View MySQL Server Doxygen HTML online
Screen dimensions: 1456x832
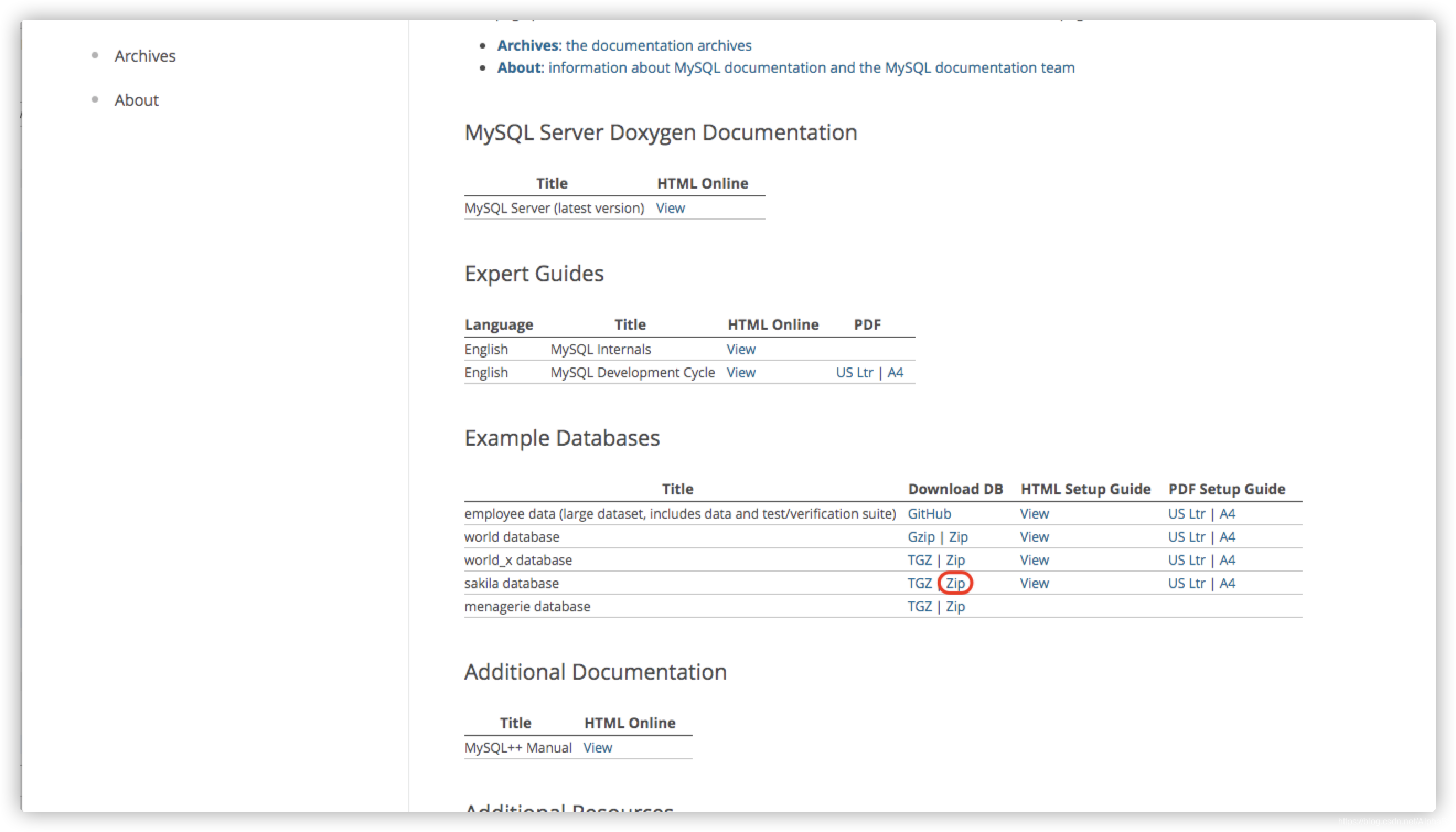tap(670, 208)
